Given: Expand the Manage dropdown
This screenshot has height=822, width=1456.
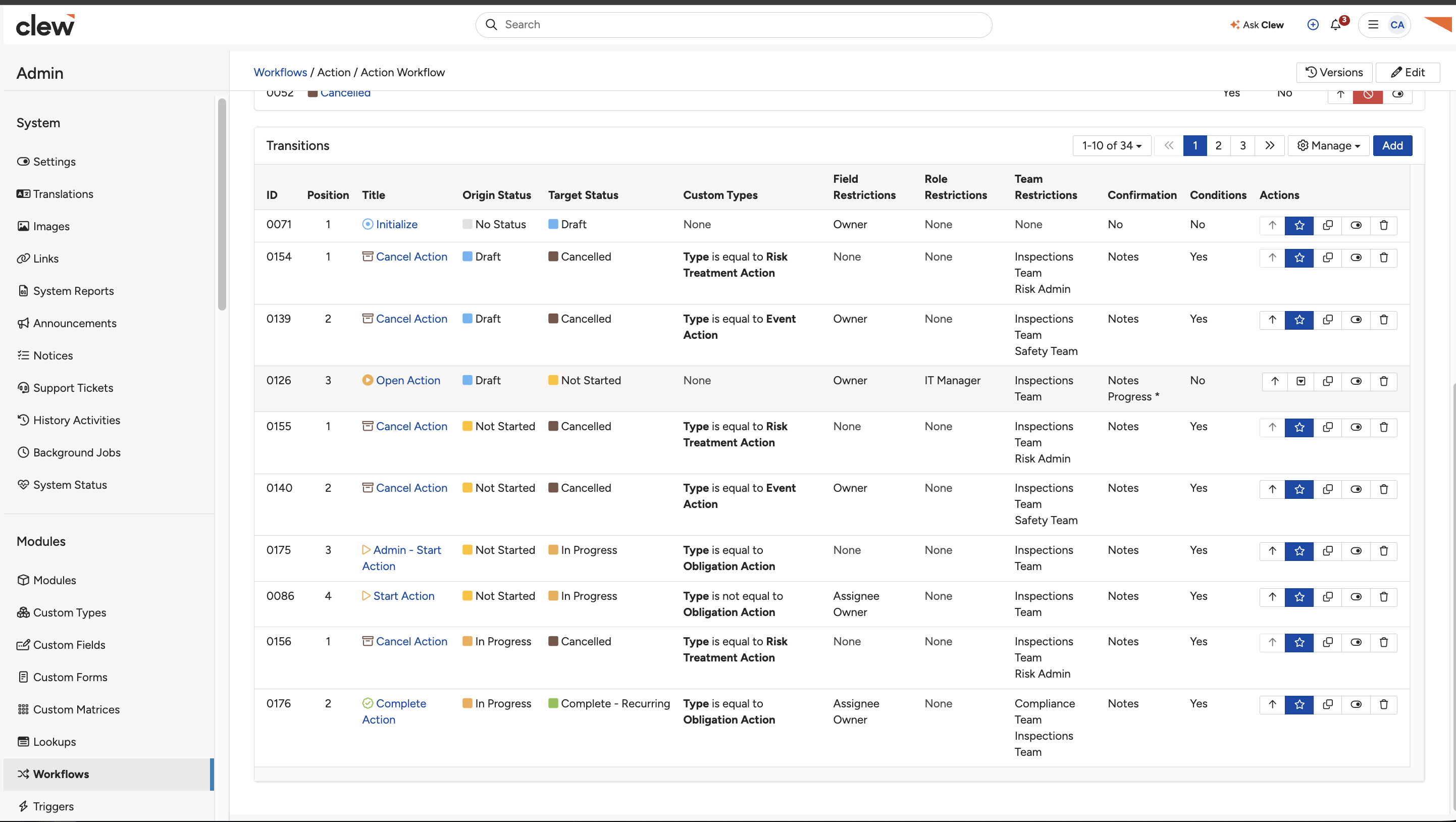Looking at the screenshot, I should (1328, 146).
